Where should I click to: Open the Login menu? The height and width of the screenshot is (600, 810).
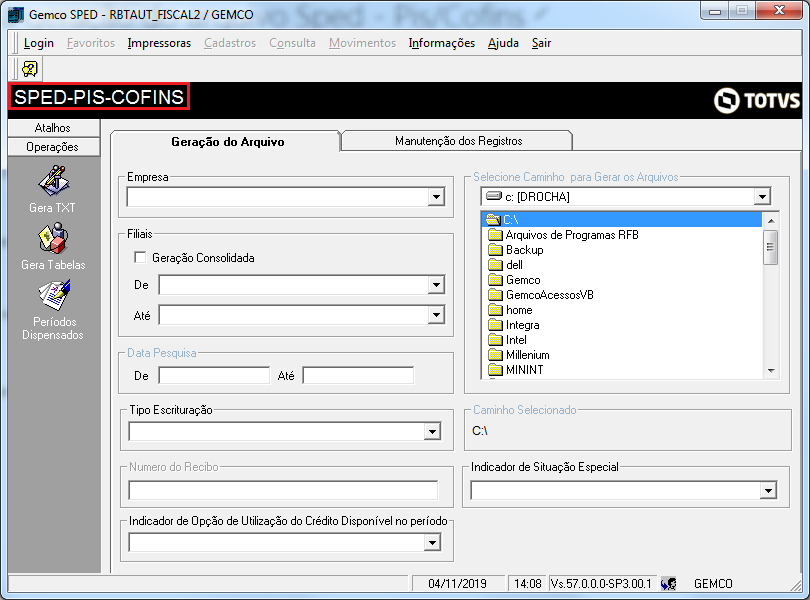(x=39, y=43)
